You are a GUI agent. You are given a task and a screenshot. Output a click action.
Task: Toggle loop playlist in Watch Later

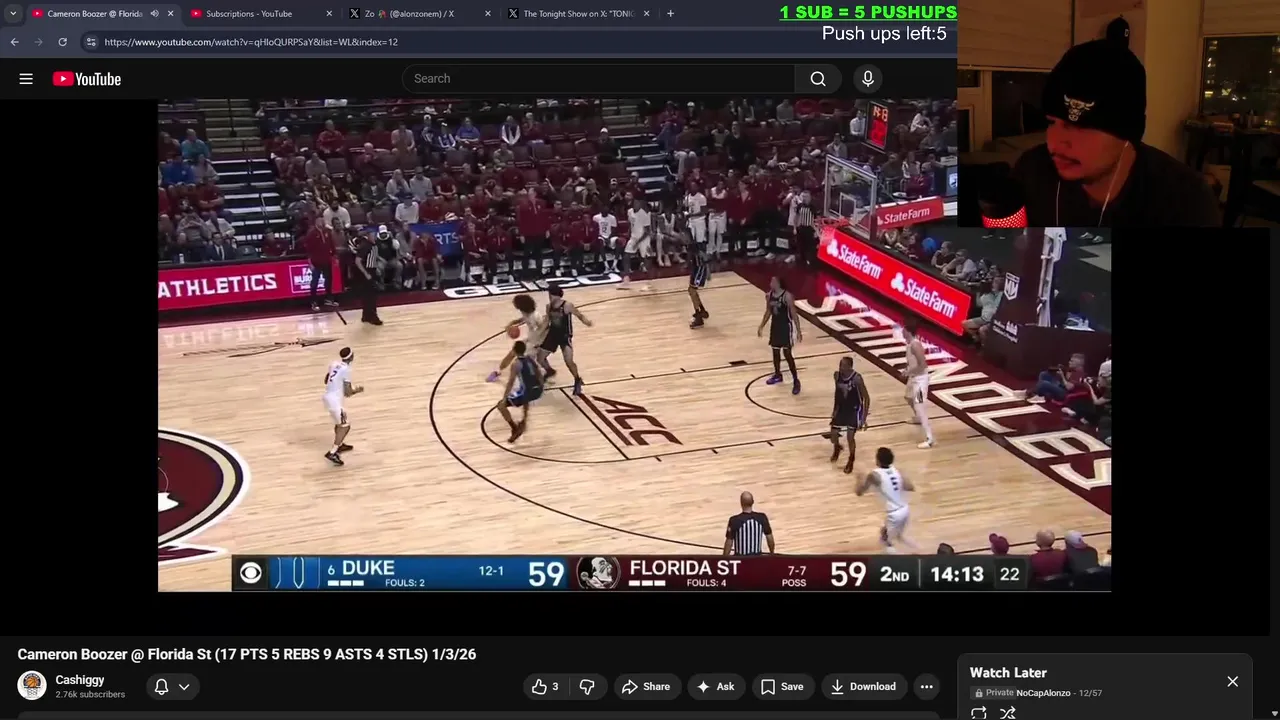tap(979, 712)
